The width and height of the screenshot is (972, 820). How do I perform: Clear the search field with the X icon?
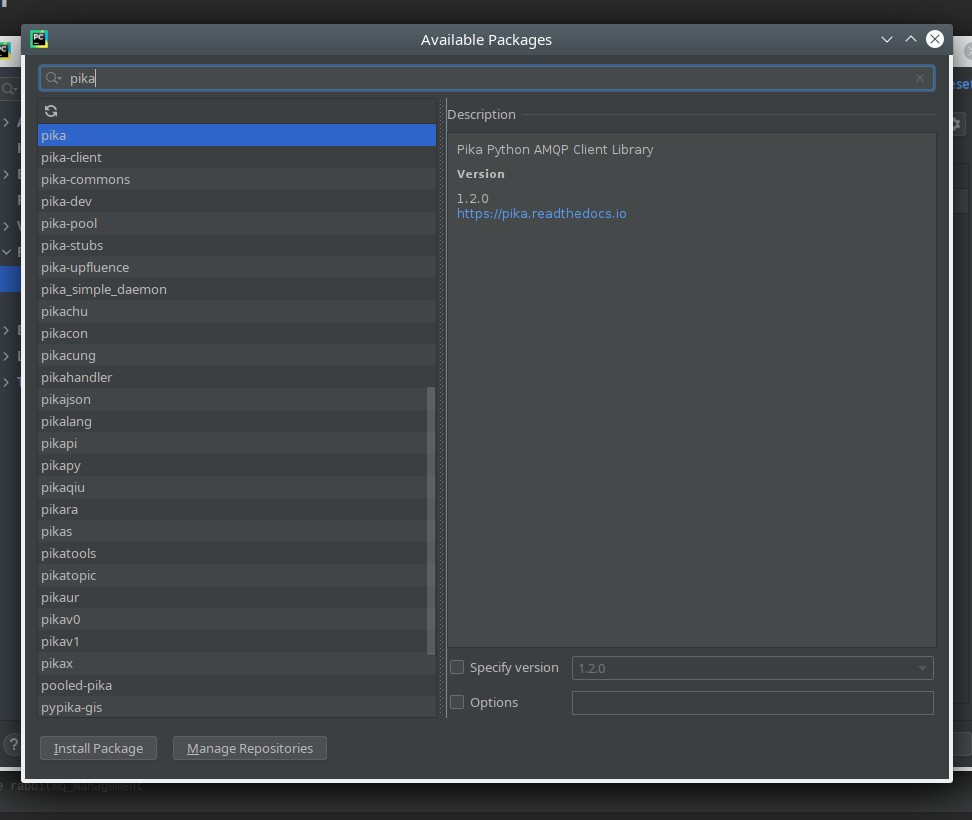pyautogui.click(x=919, y=78)
